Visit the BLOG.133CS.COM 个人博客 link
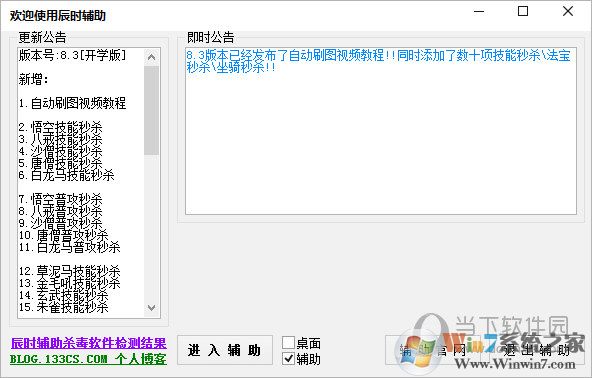This screenshot has height=378, width=592. coord(88,359)
